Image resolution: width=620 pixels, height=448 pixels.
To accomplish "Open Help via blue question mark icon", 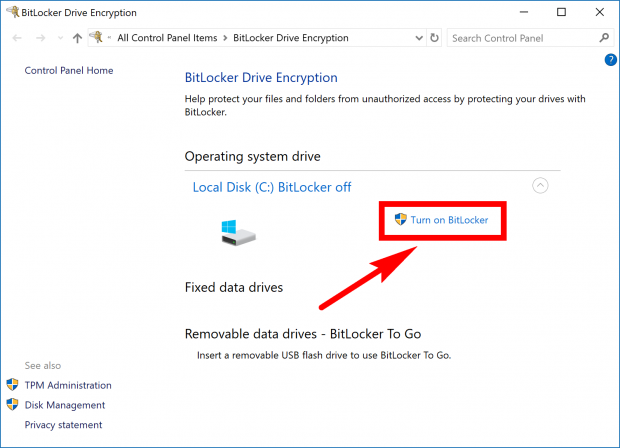I will tap(610, 60).
